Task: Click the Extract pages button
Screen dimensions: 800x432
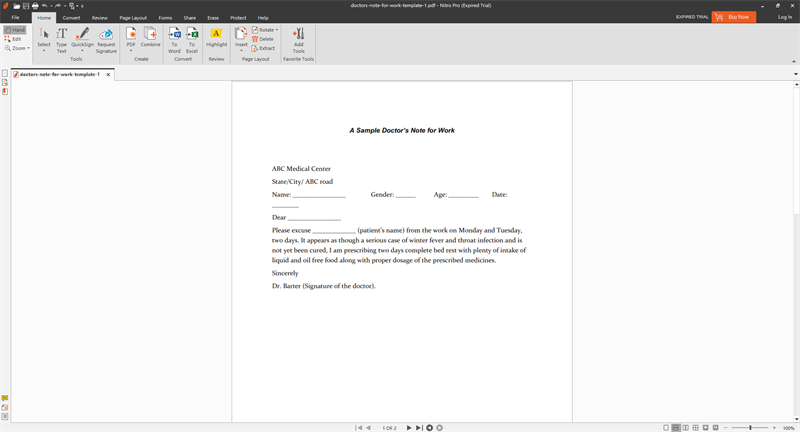Action: (x=263, y=48)
